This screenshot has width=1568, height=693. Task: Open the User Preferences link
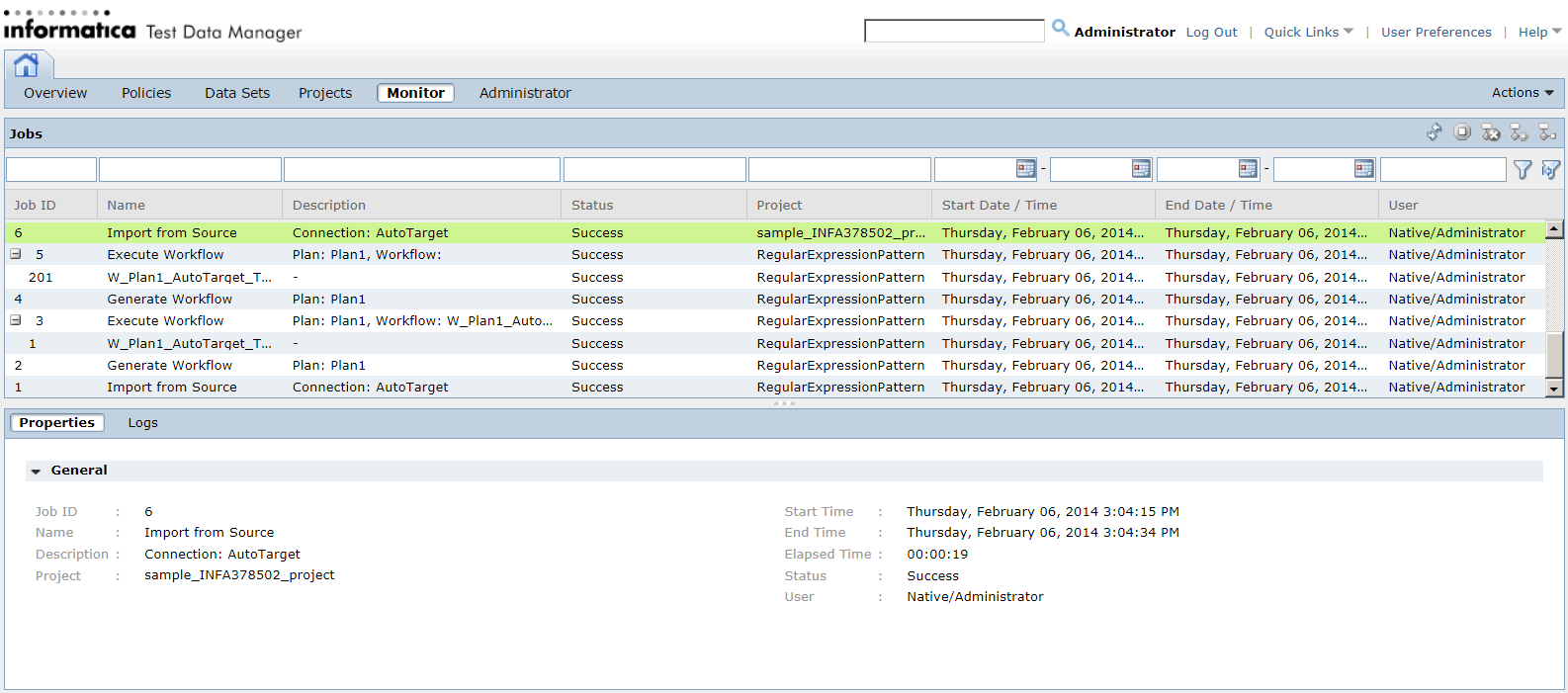coord(1436,32)
